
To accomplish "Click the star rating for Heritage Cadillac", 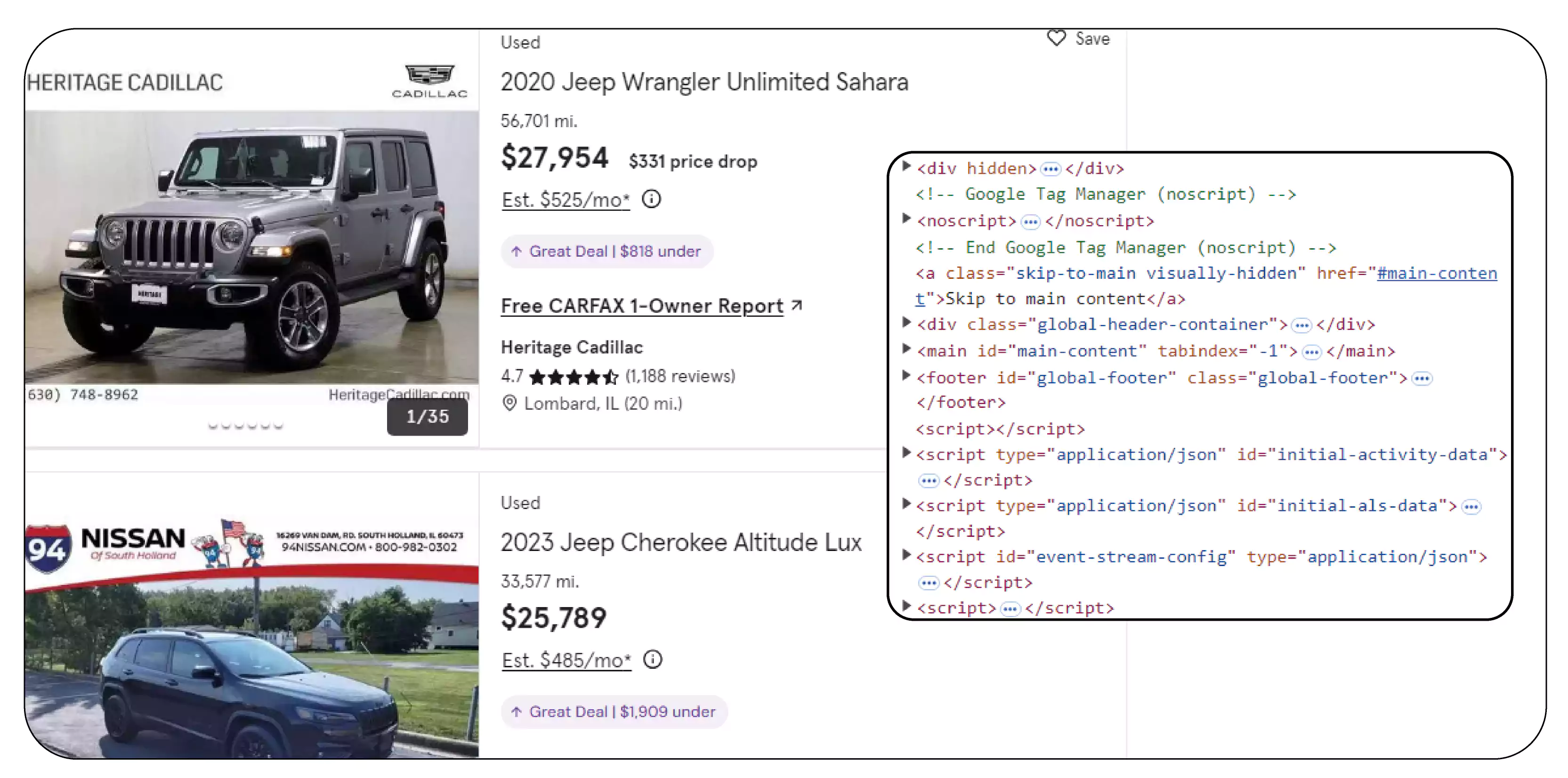I will click(x=574, y=377).
